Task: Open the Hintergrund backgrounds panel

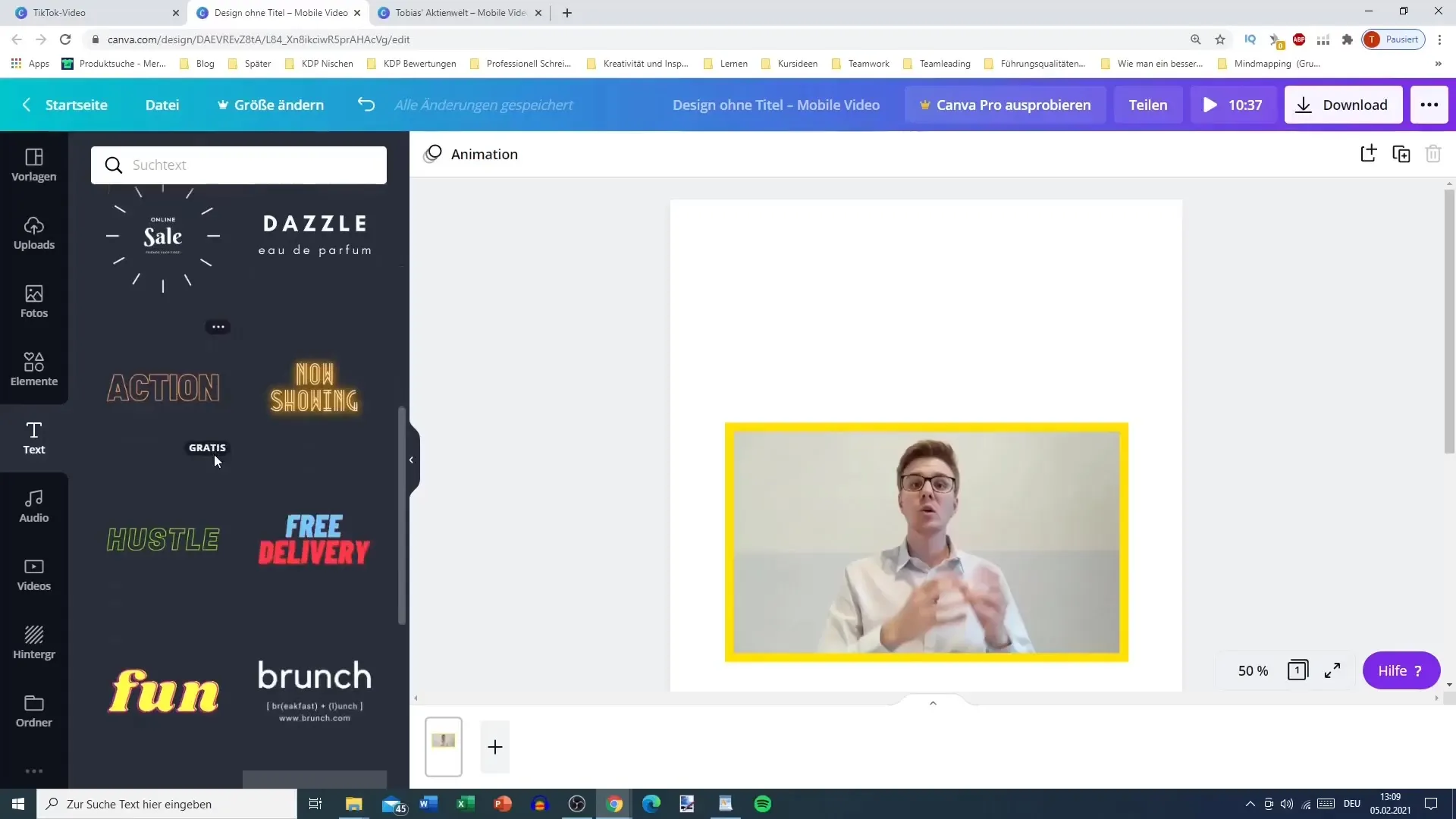Action: [x=34, y=642]
